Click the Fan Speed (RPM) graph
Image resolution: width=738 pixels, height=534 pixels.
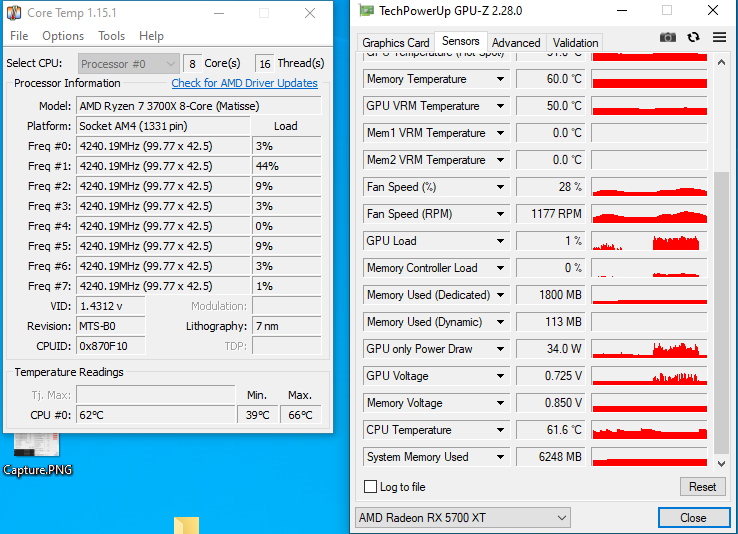click(x=650, y=214)
